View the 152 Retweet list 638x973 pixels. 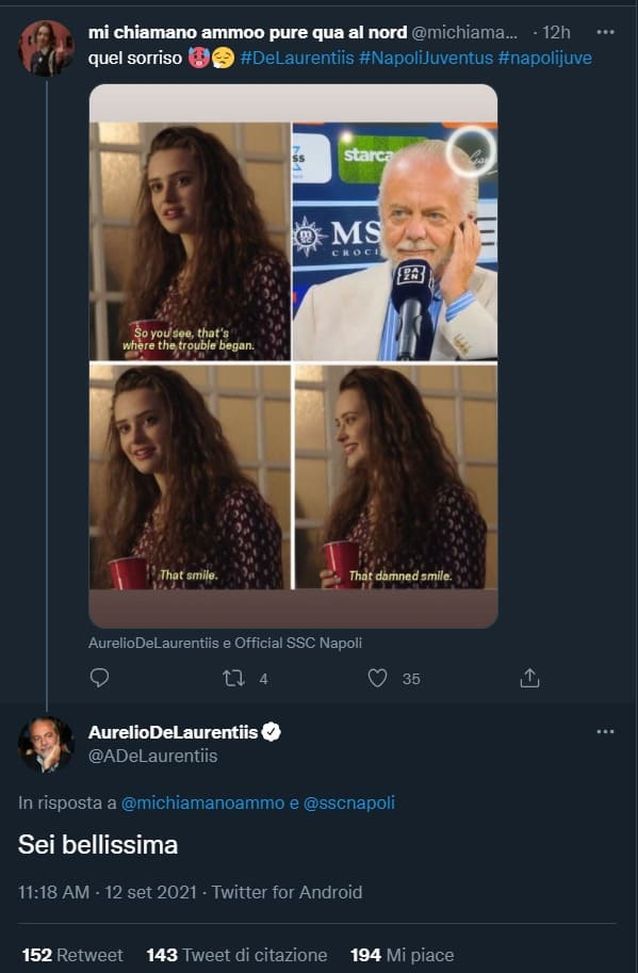pyautogui.click(x=72, y=955)
